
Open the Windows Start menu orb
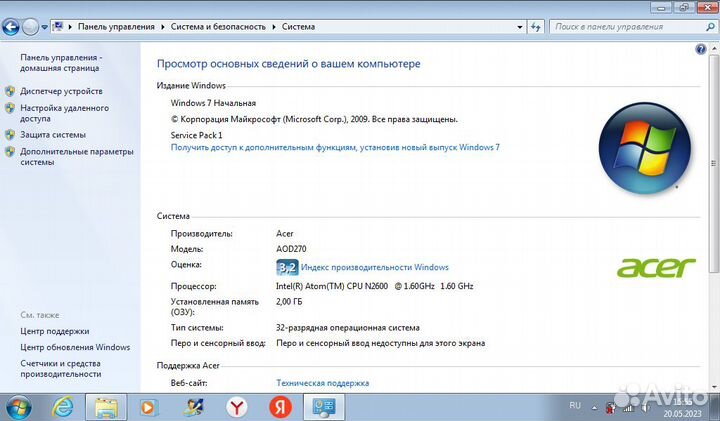click(x=18, y=407)
